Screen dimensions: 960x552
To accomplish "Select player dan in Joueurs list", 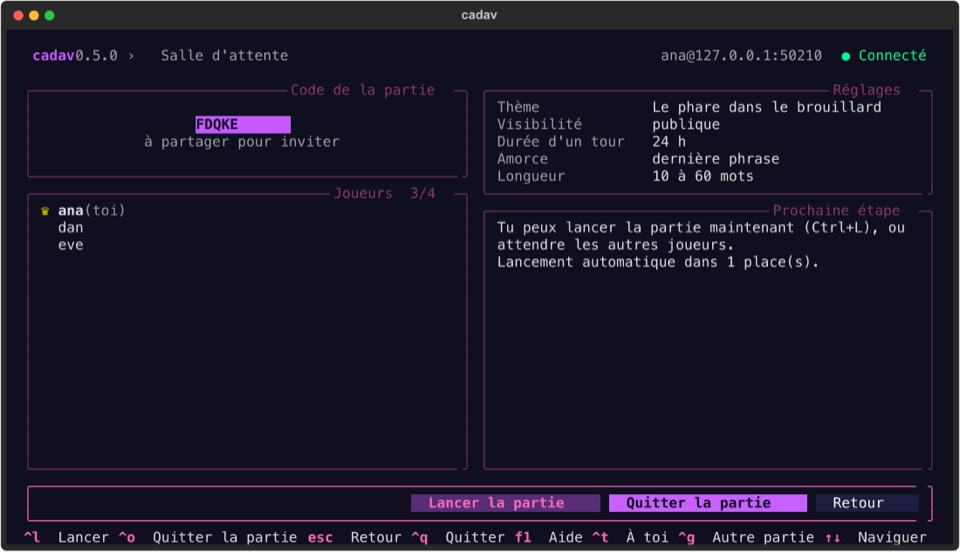I will click(70, 228).
